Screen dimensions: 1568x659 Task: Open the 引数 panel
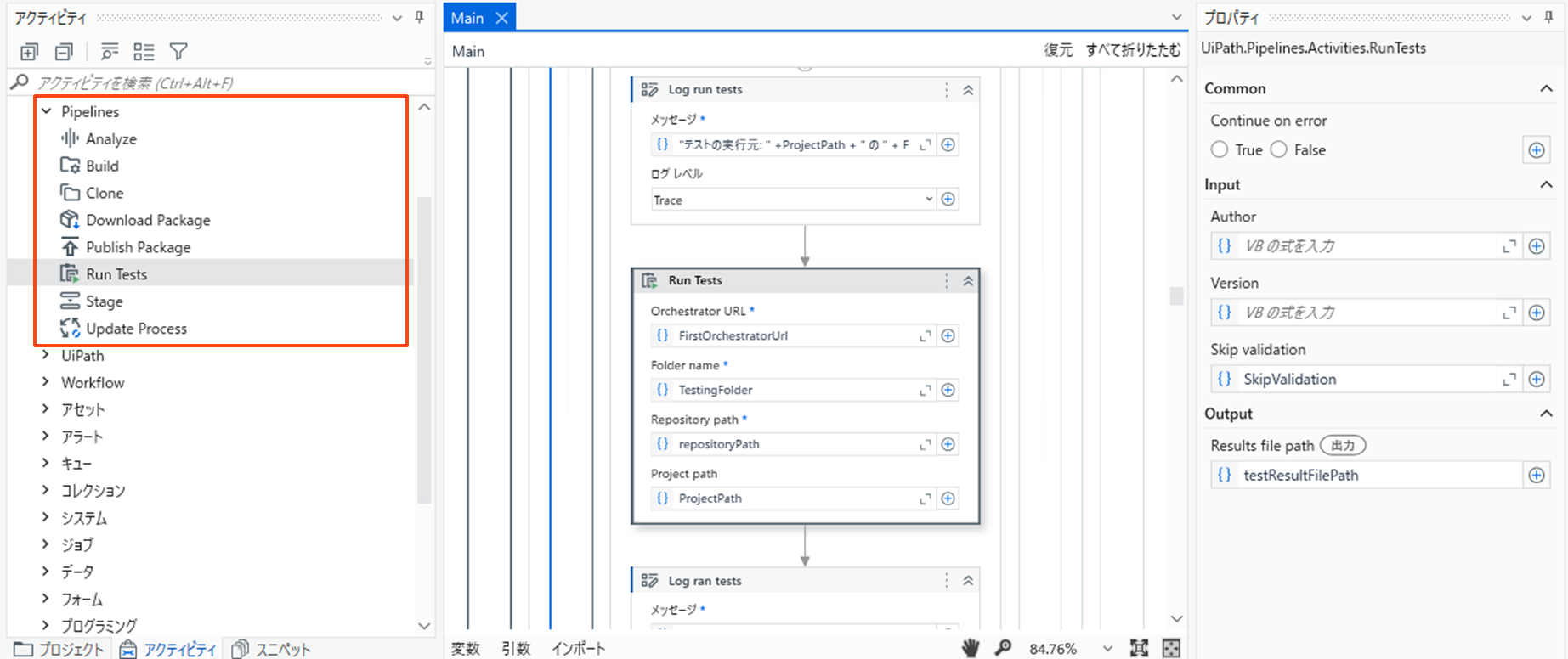[516, 649]
